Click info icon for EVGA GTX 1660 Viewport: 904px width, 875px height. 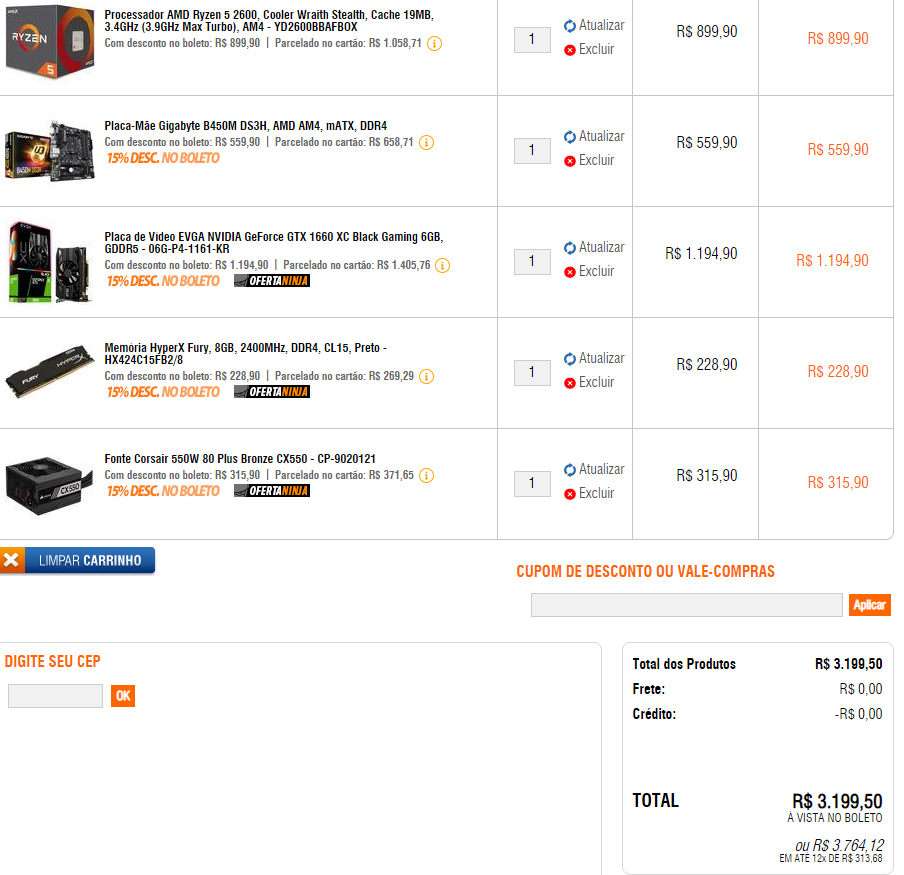442,266
